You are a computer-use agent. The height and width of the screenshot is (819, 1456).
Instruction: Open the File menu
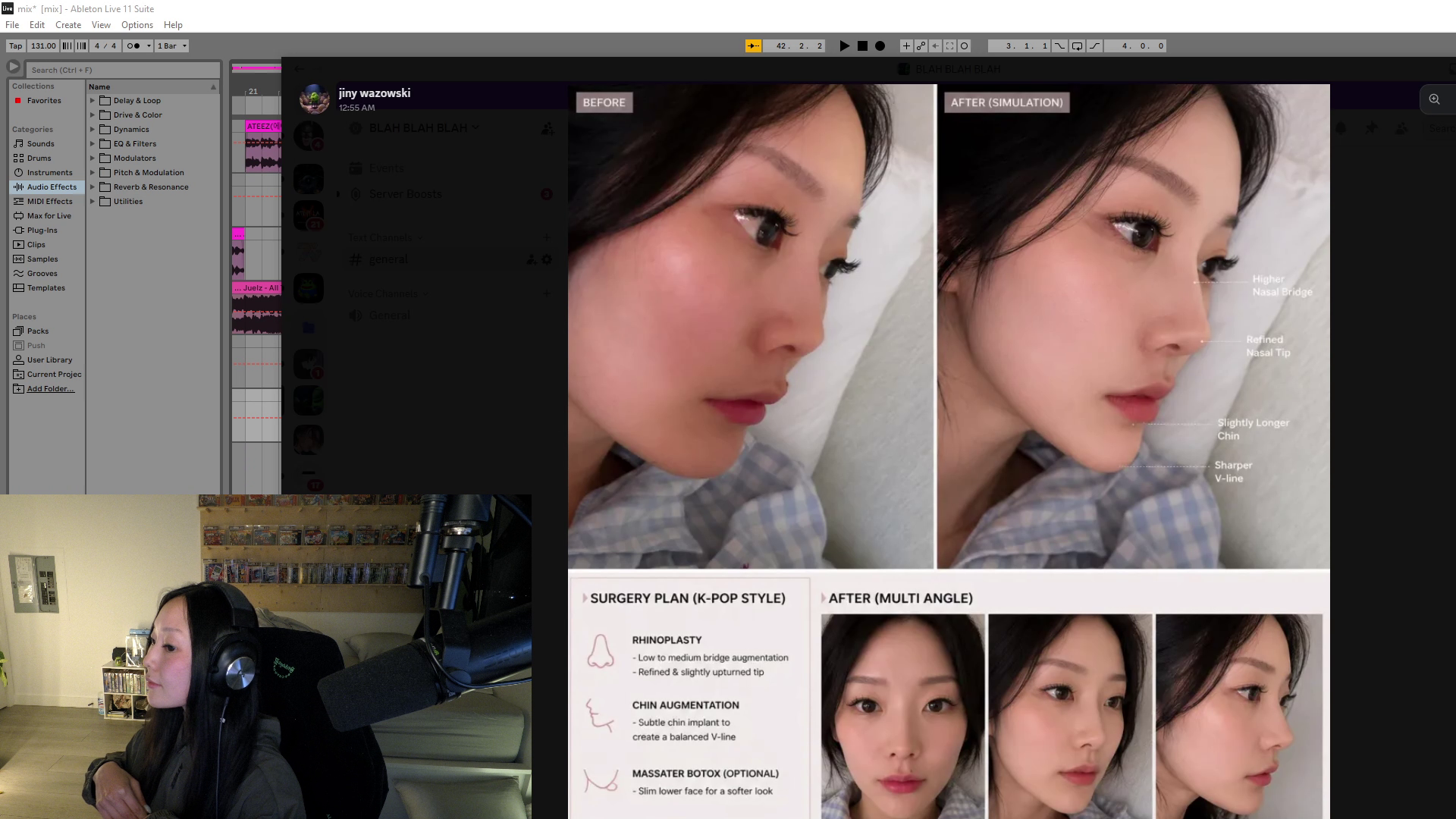pyautogui.click(x=12, y=25)
